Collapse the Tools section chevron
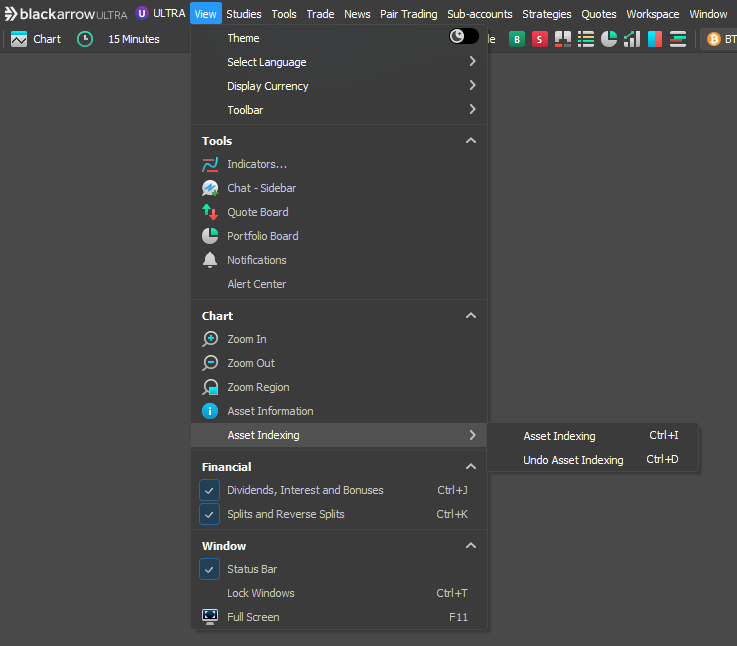737x646 pixels. (471, 141)
